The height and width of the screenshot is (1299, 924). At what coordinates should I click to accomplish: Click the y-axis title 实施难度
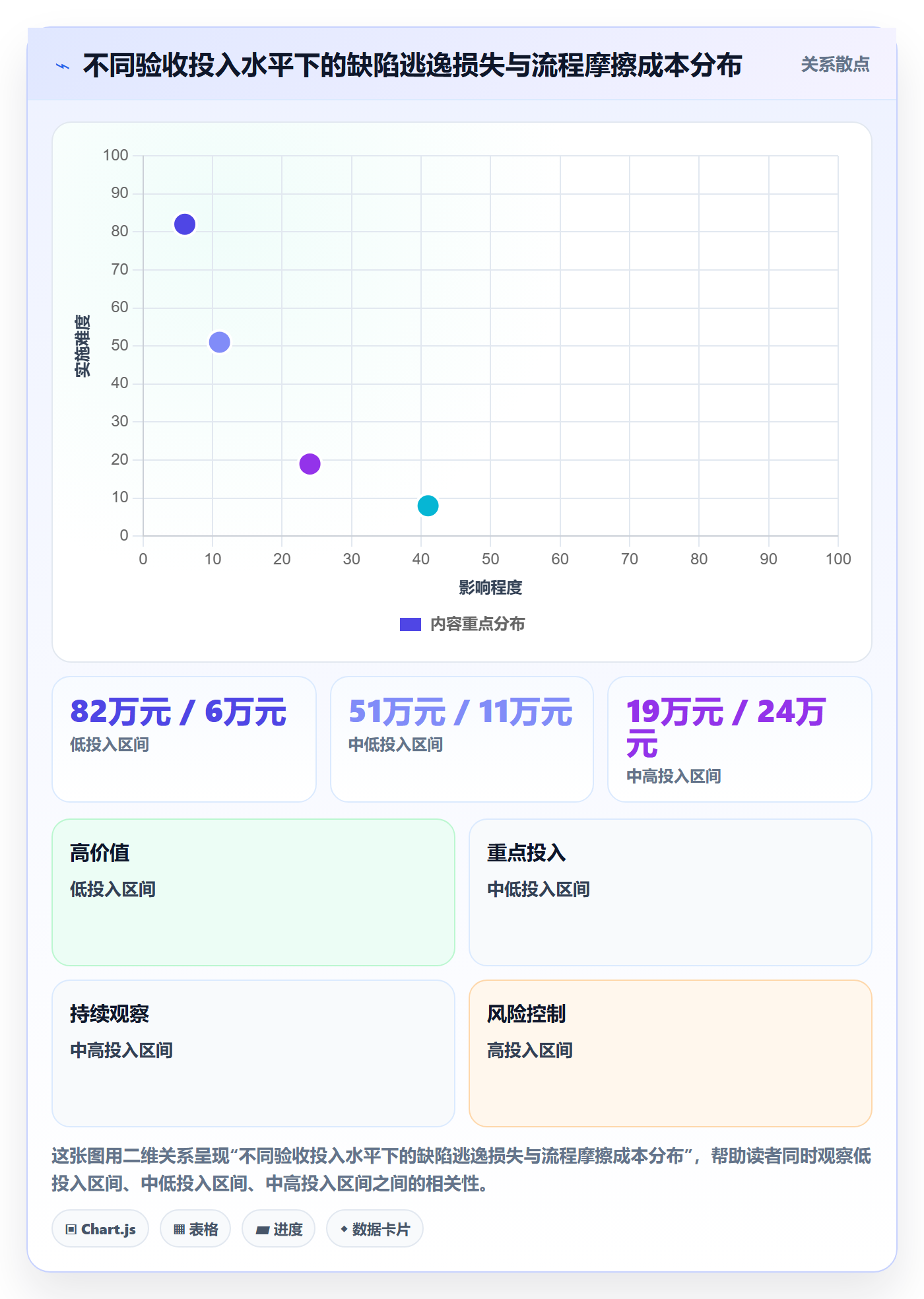coord(82,346)
